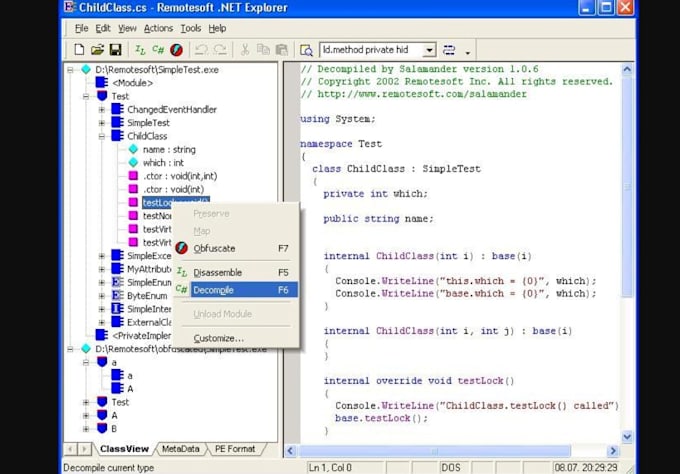Screen dimensions: 680x474
Task: Click the Redo toolbar icon
Action: (x=220, y=50)
